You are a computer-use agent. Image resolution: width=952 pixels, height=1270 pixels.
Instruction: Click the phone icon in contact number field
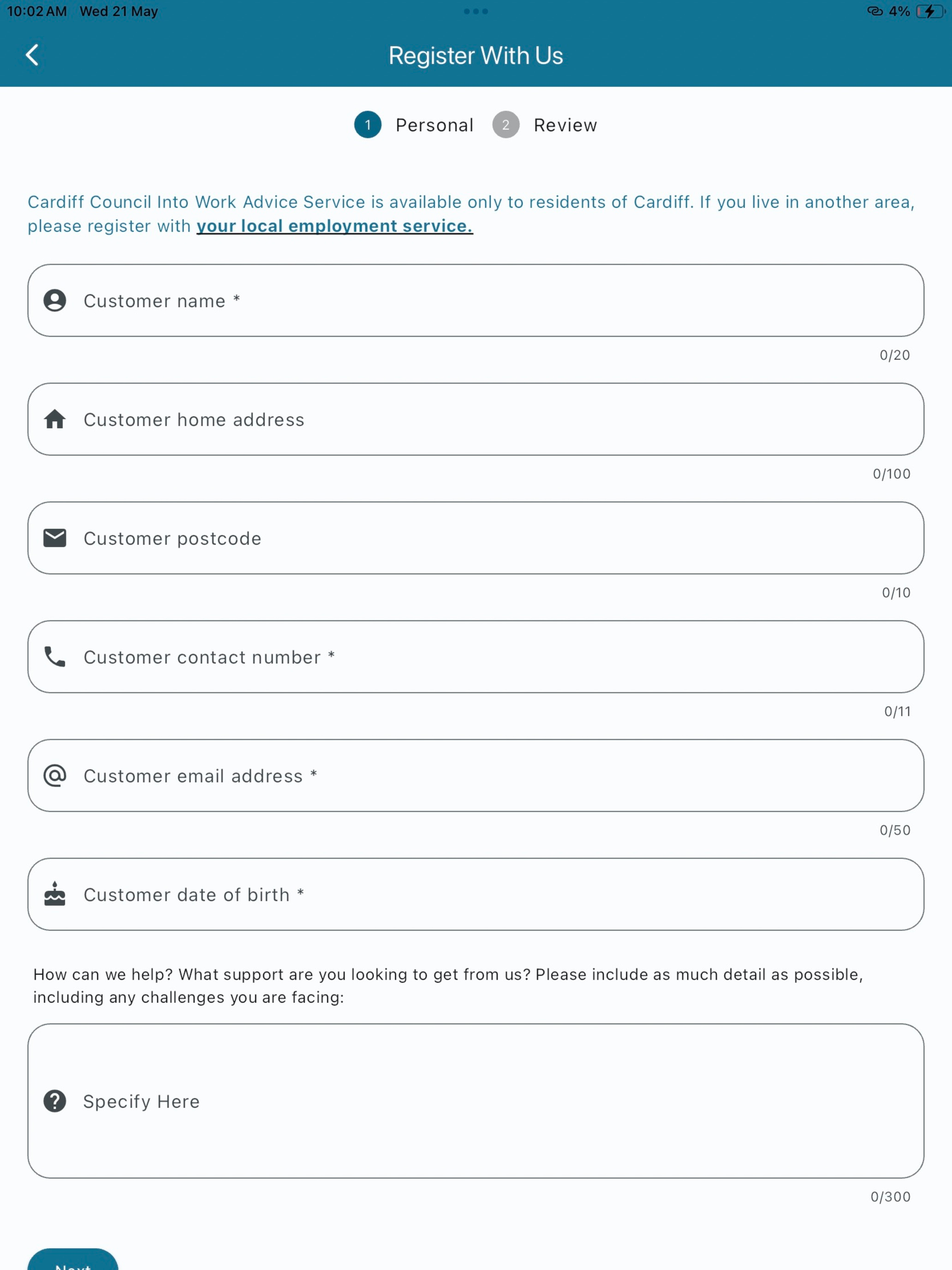54,656
